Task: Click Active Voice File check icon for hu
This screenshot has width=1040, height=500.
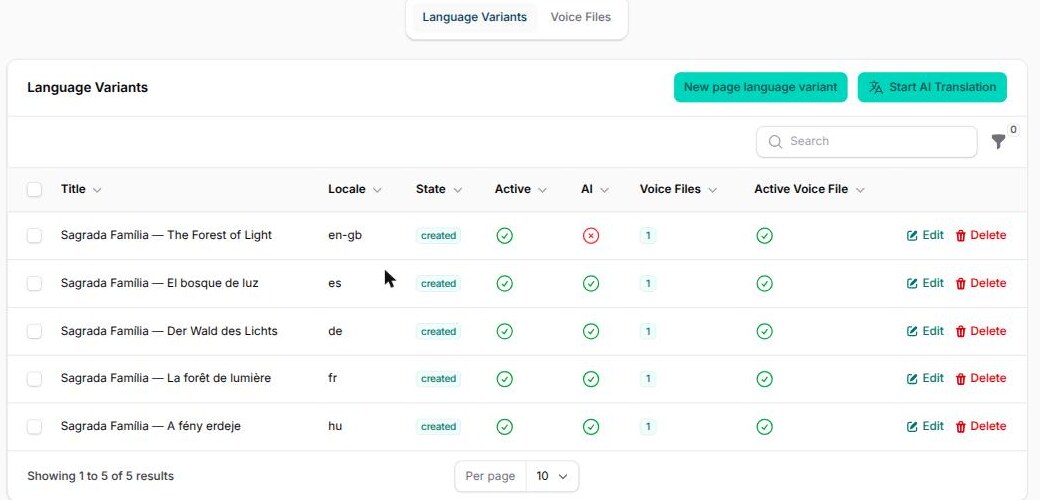Action: [765, 426]
